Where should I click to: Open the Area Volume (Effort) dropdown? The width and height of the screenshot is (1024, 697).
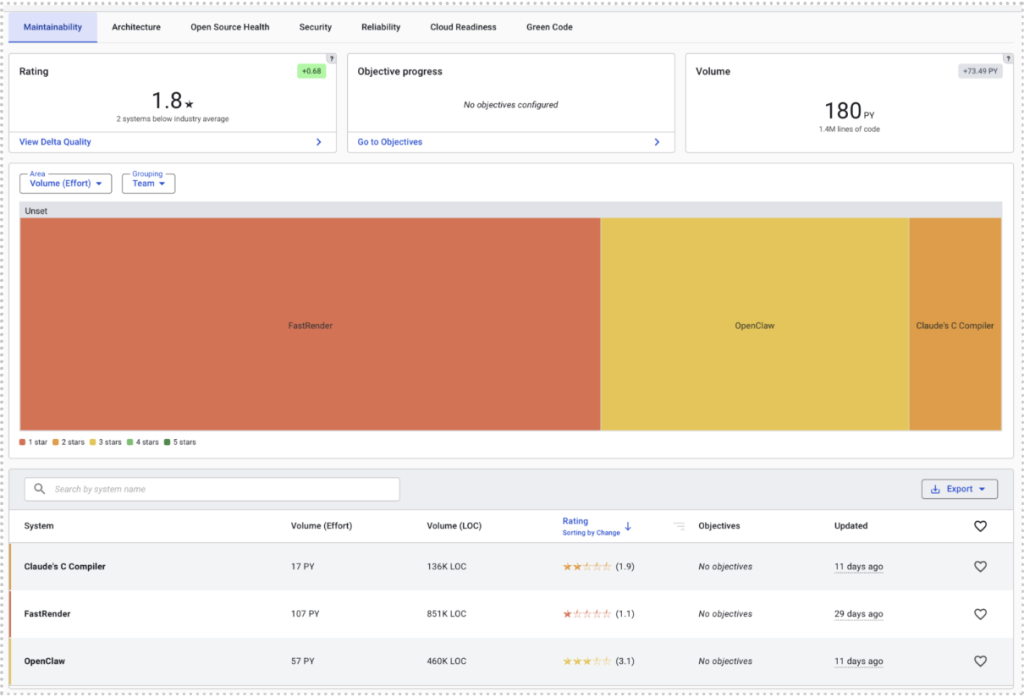point(66,183)
